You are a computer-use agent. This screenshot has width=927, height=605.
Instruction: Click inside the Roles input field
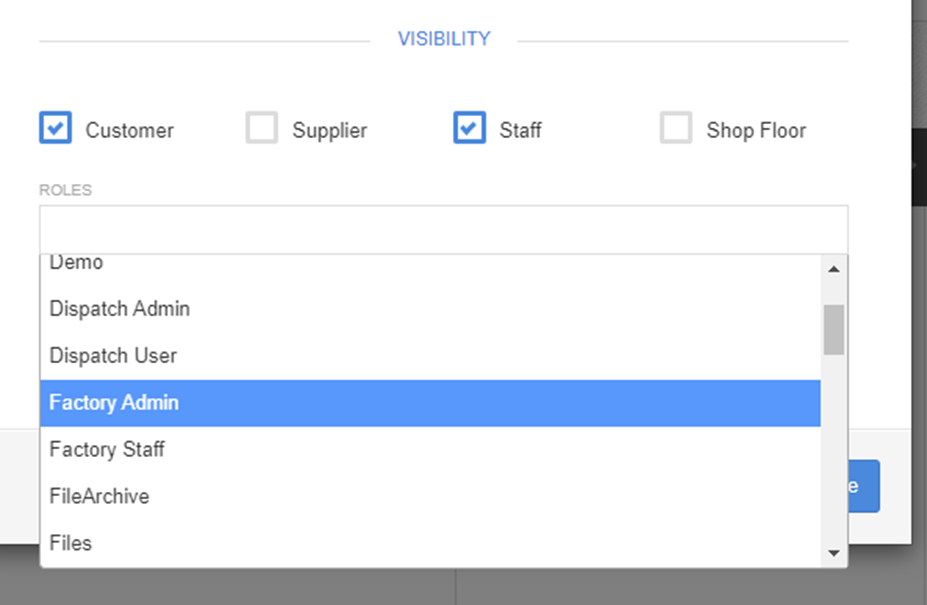pos(443,230)
